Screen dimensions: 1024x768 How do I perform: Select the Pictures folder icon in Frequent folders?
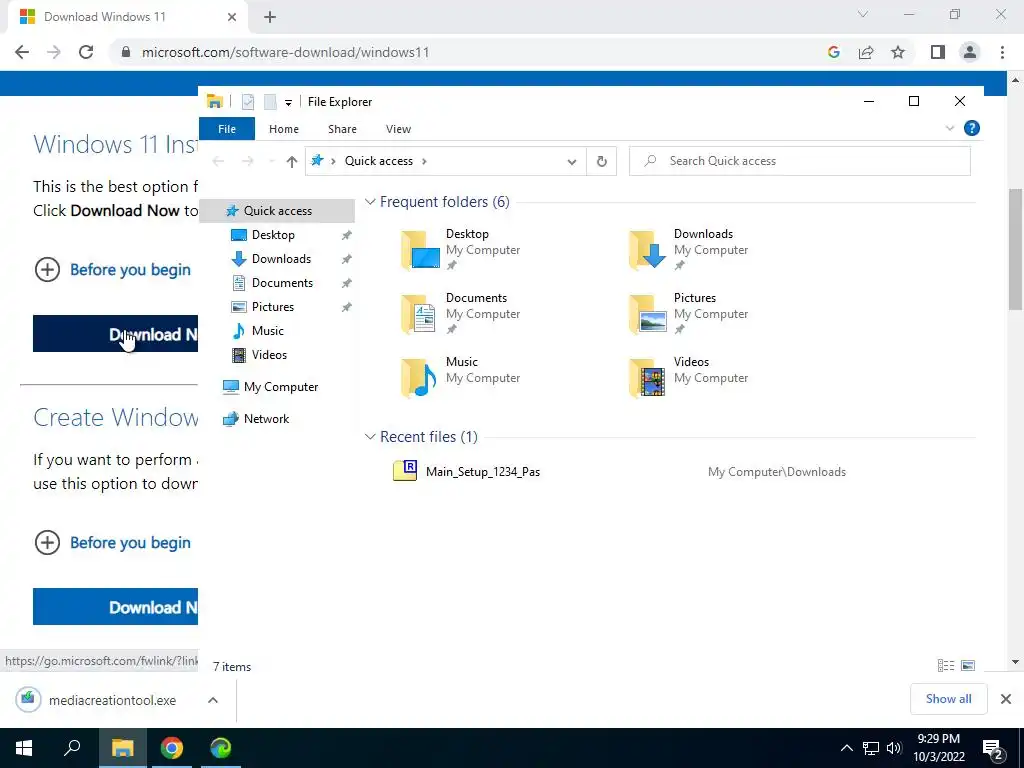647,313
